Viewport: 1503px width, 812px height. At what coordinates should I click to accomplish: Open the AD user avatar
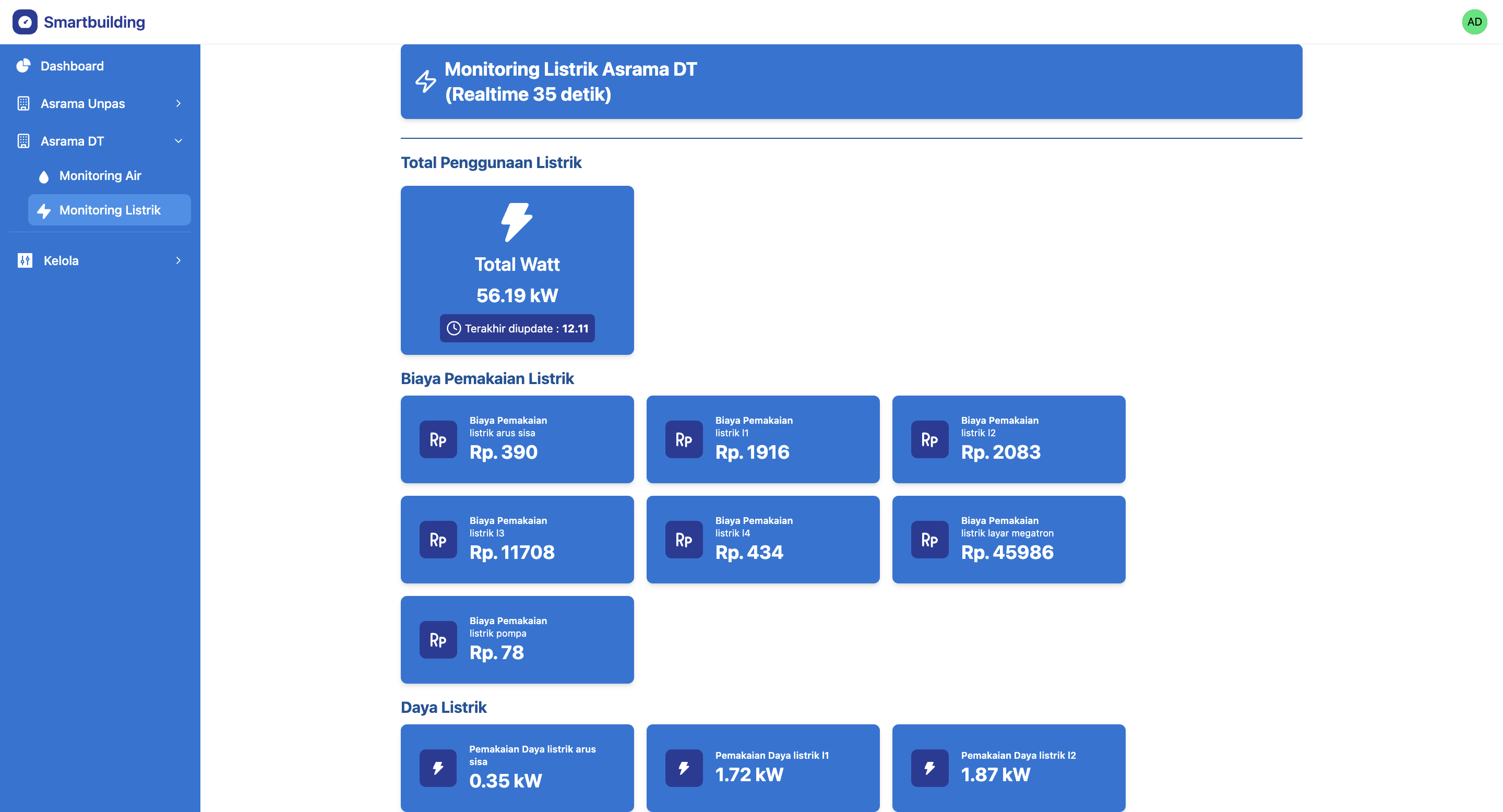[x=1474, y=21]
